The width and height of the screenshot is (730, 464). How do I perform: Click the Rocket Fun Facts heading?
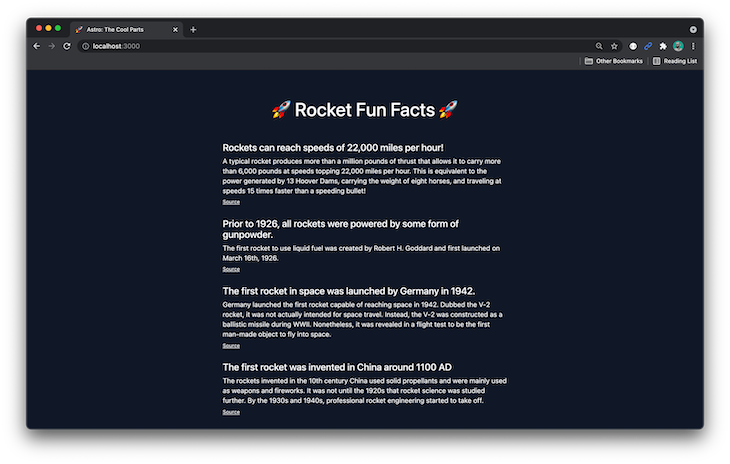pos(365,110)
